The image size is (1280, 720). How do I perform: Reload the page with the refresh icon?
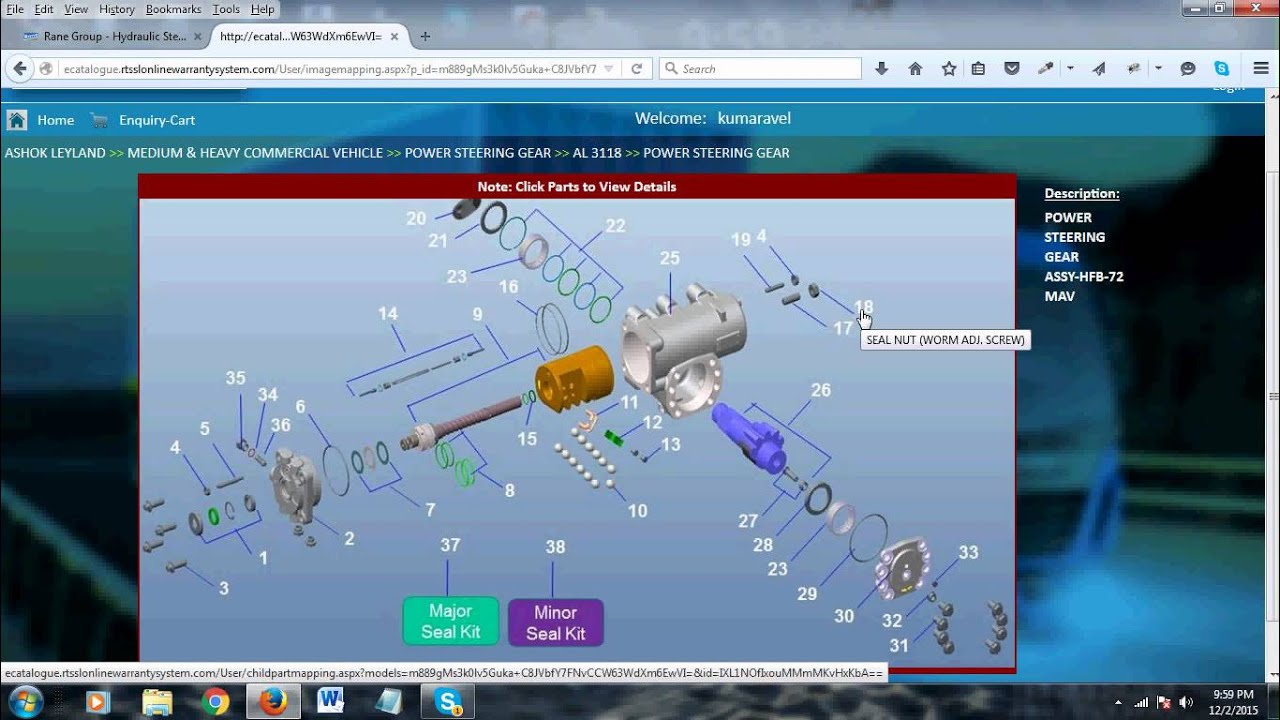coord(636,69)
